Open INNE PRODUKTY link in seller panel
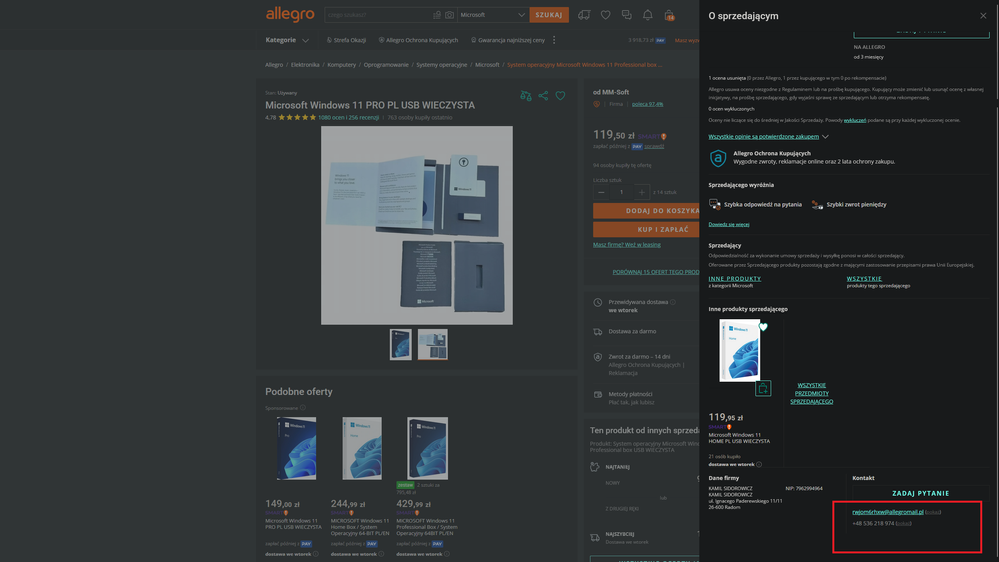Screen dimensions: 999x562 click(735, 278)
